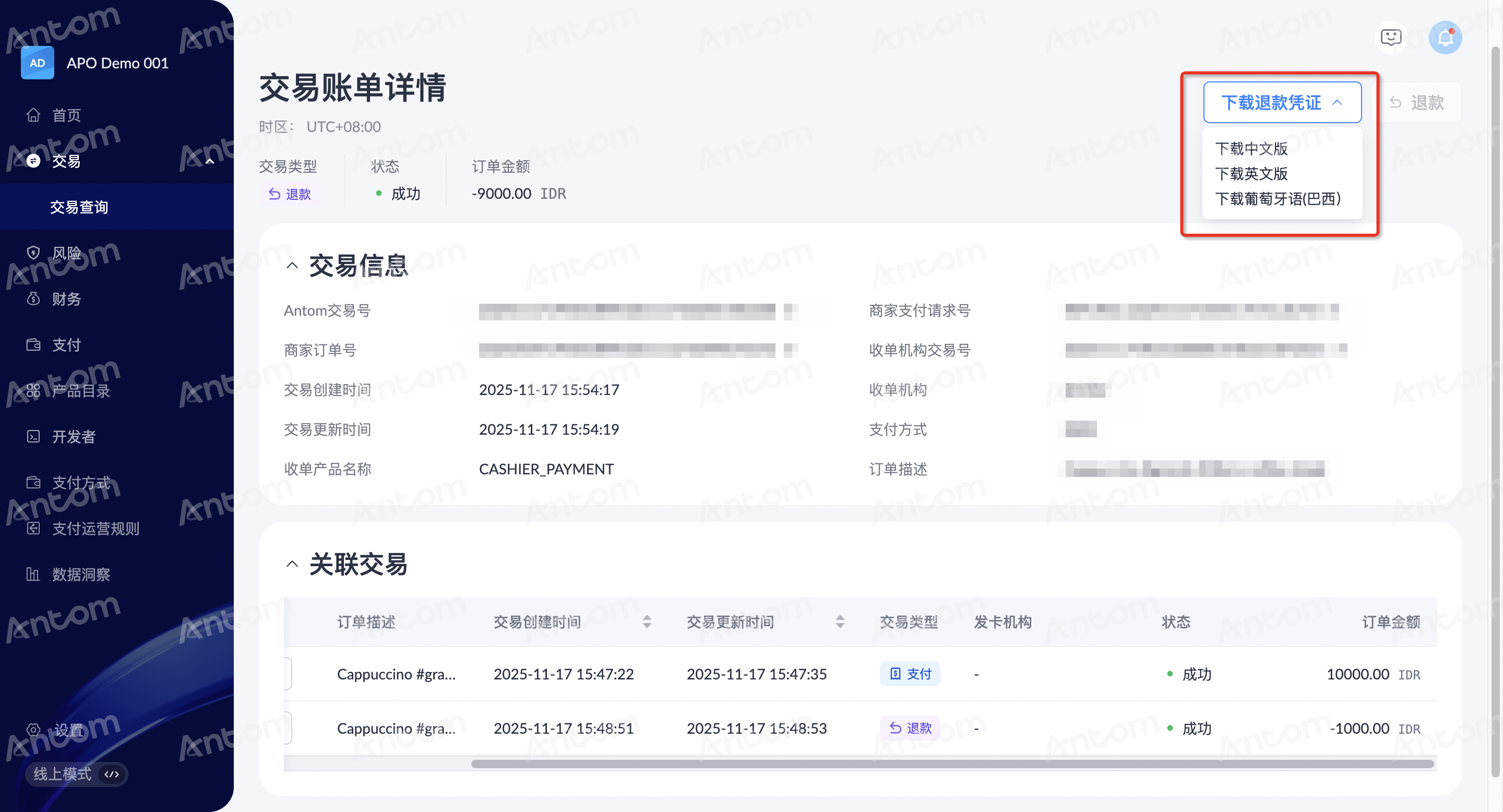Click the 退款 button at top right
Screen dimensions: 1503x812
click(x=1417, y=103)
